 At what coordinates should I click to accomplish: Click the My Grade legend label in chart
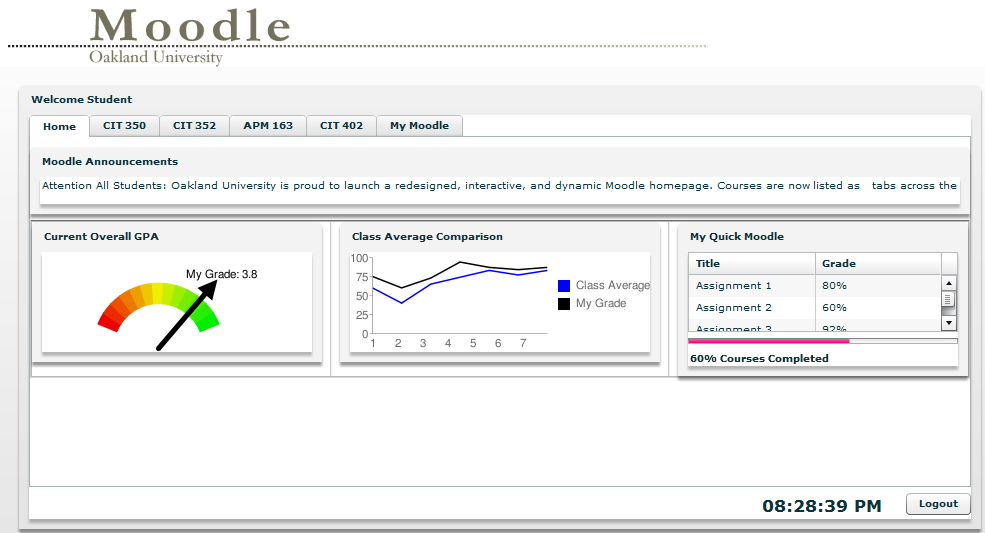pos(601,303)
